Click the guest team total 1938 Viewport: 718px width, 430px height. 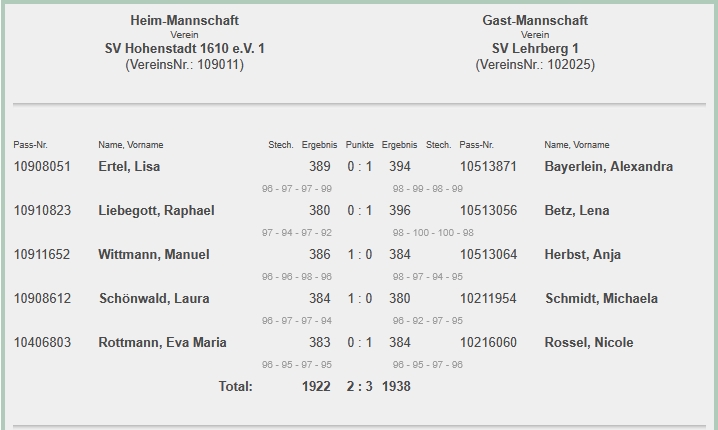point(396,386)
